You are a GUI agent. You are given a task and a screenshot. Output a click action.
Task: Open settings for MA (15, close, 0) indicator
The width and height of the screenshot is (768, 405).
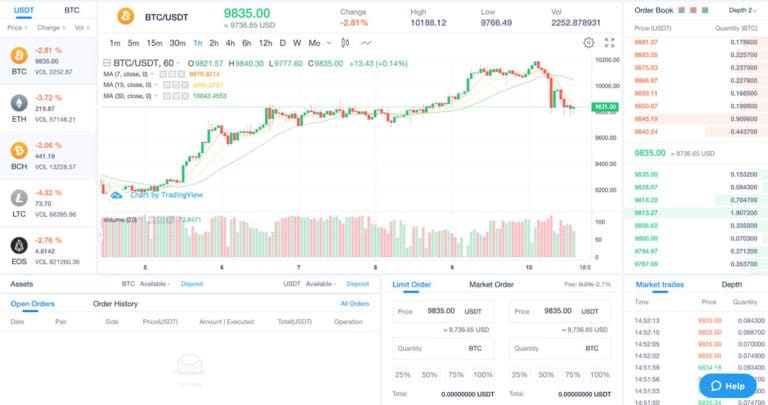[x=176, y=85]
